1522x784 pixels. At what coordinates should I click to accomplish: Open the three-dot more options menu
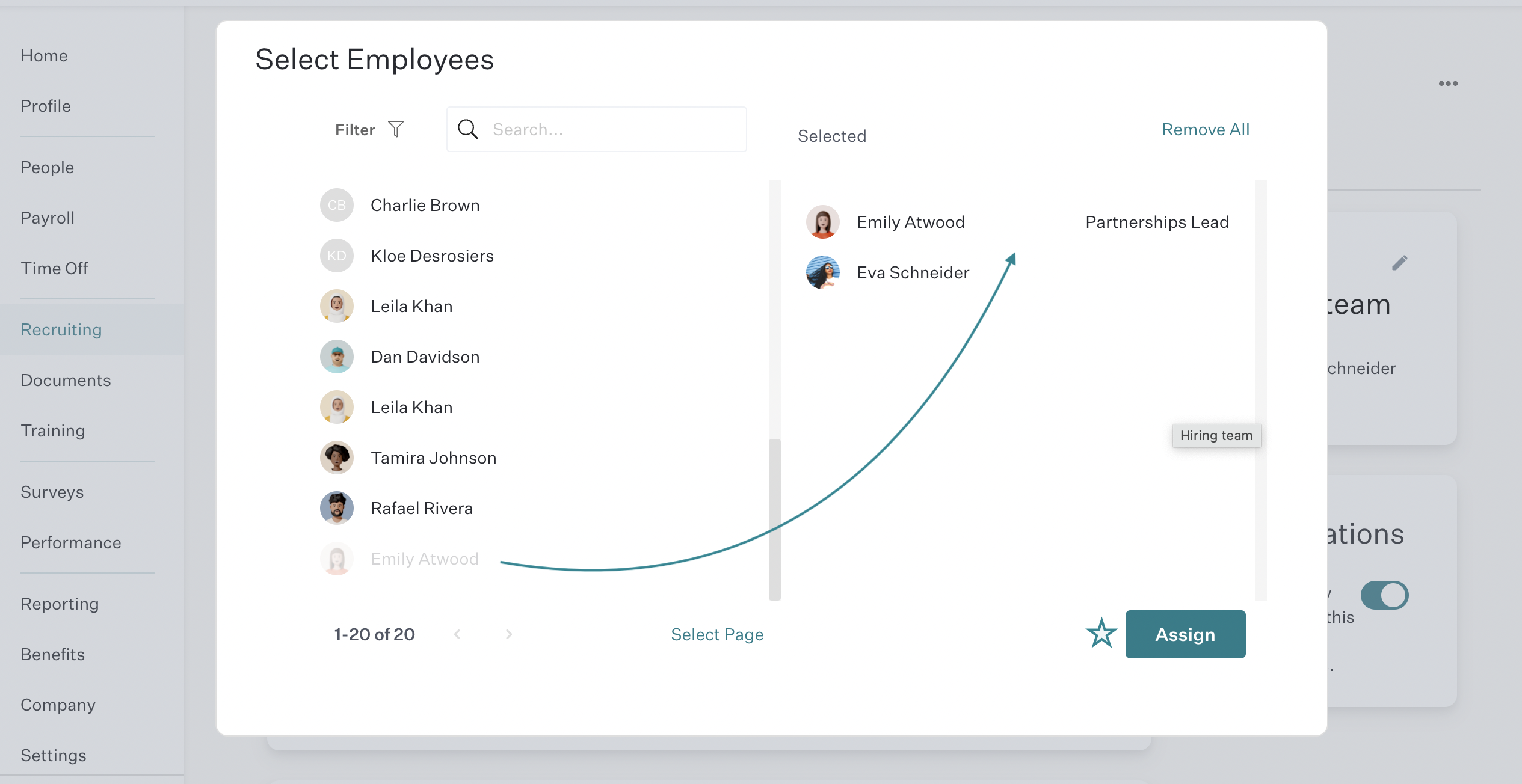click(1448, 84)
